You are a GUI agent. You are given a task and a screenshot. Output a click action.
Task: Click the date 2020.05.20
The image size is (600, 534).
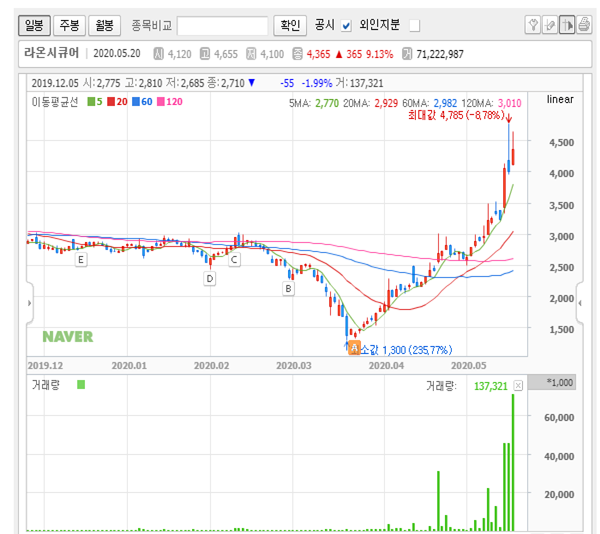[x=117, y=53]
